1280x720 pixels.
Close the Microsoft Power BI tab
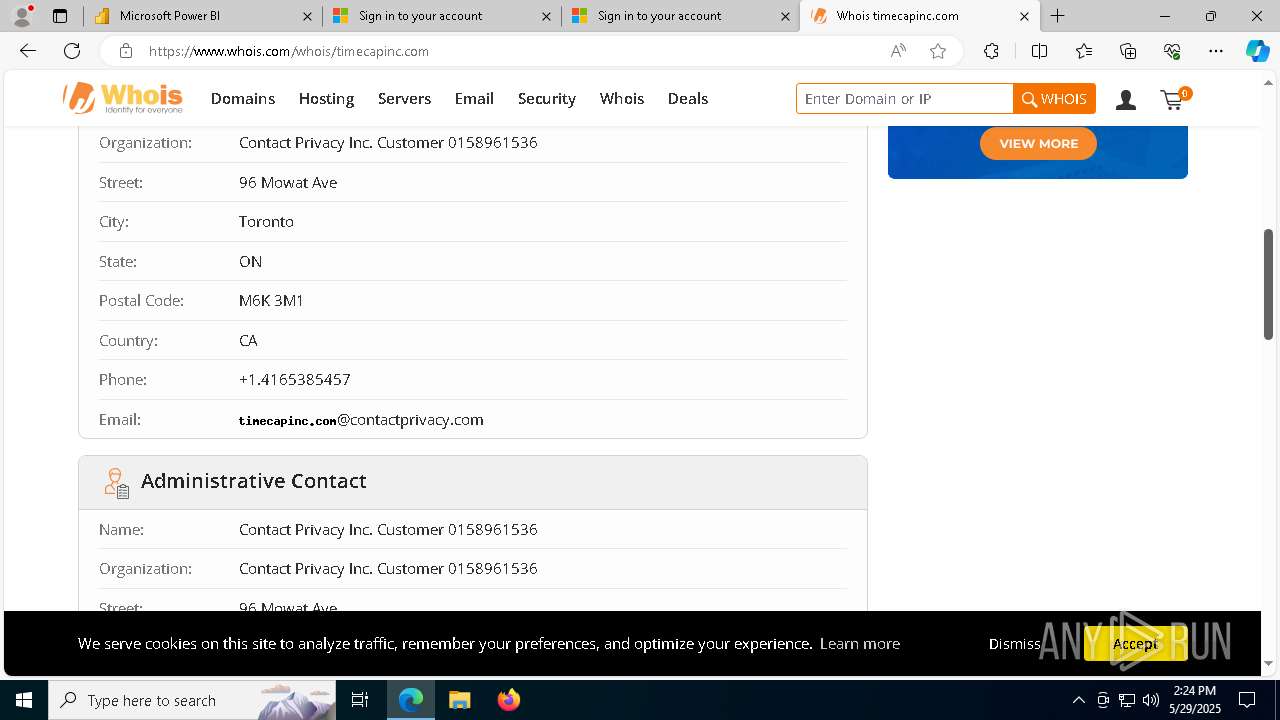(308, 16)
